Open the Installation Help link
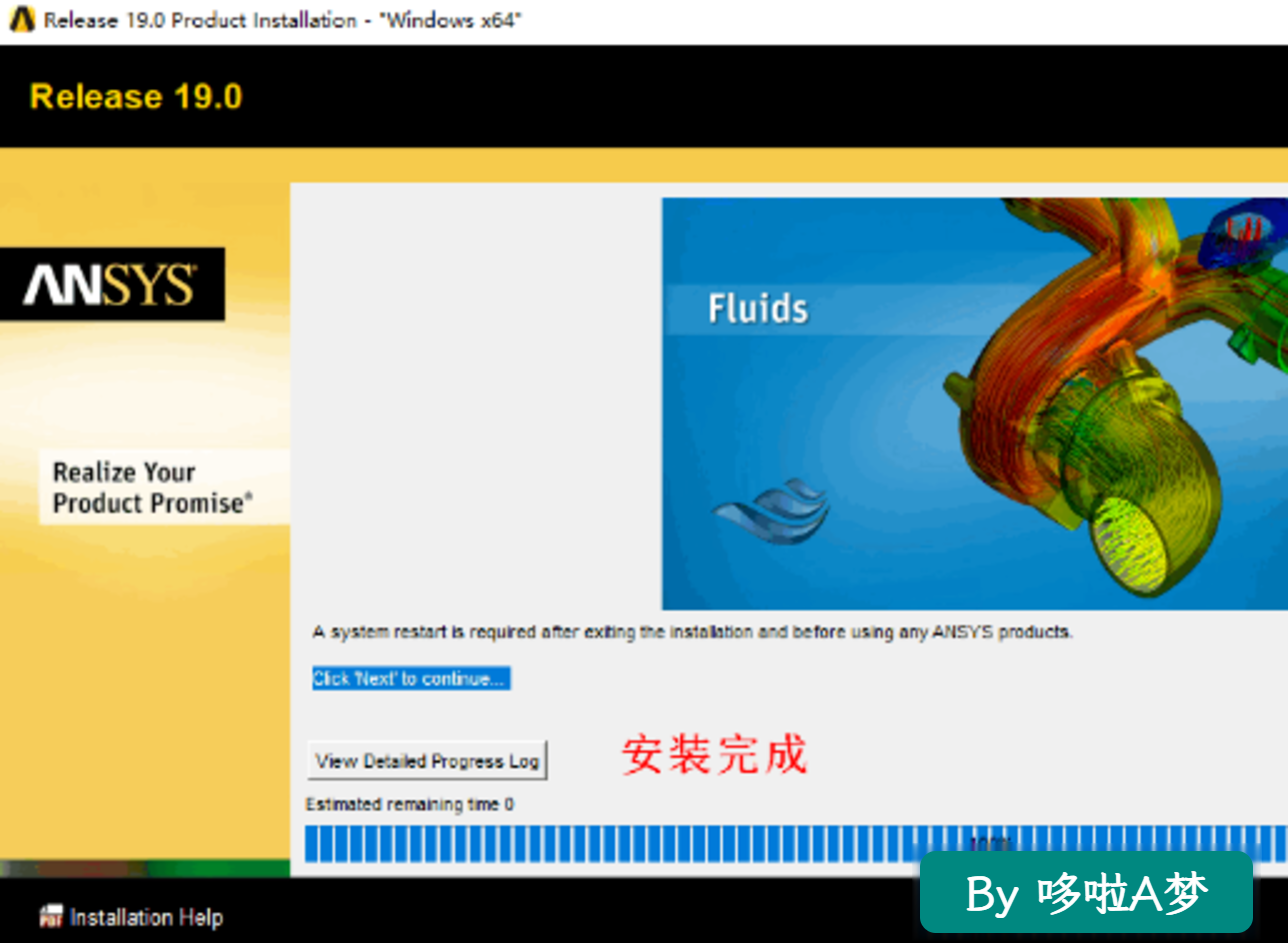Viewport: 1288px width, 943px height. point(146,917)
